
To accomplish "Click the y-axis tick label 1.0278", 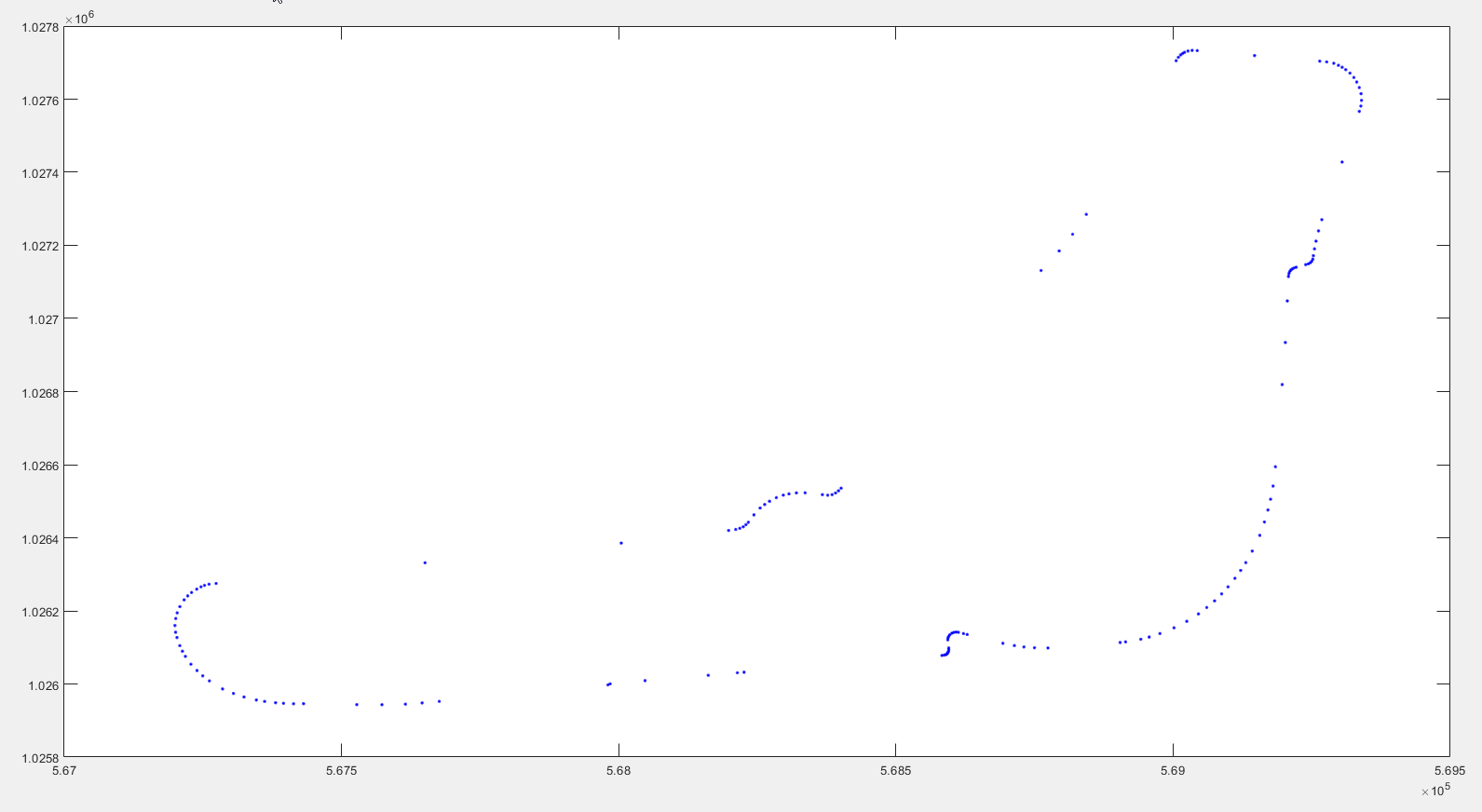I will (x=40, y=27).
